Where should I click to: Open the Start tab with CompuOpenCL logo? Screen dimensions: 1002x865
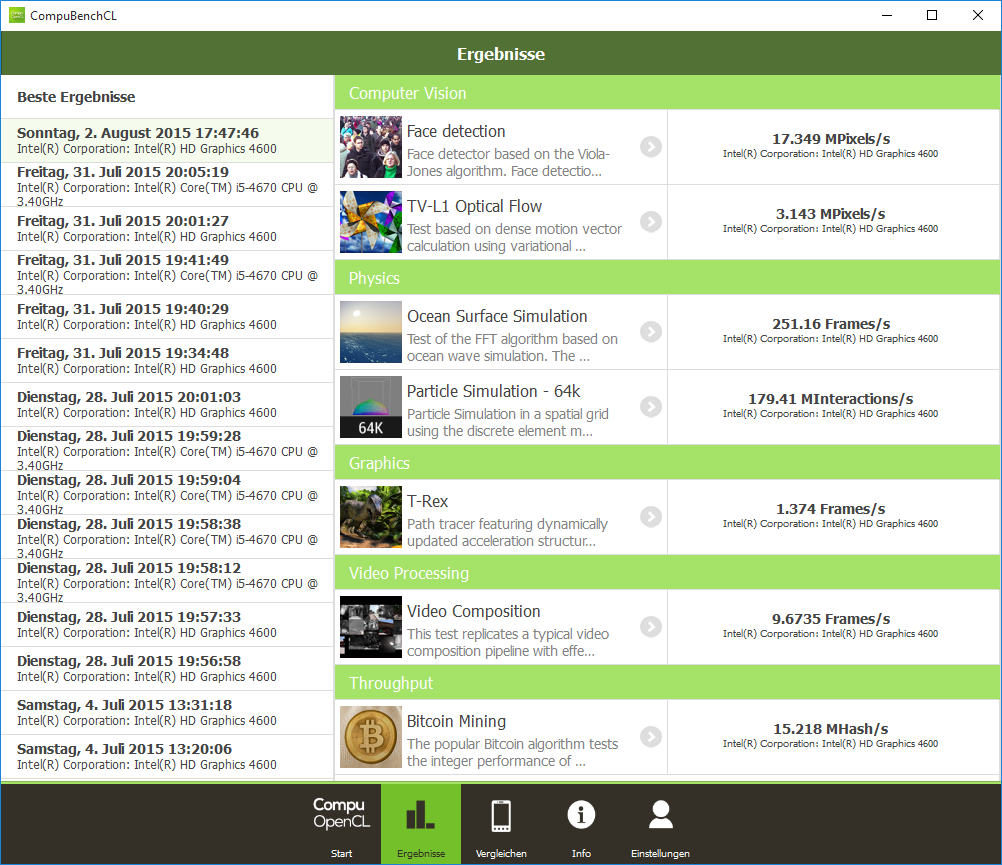341,824
